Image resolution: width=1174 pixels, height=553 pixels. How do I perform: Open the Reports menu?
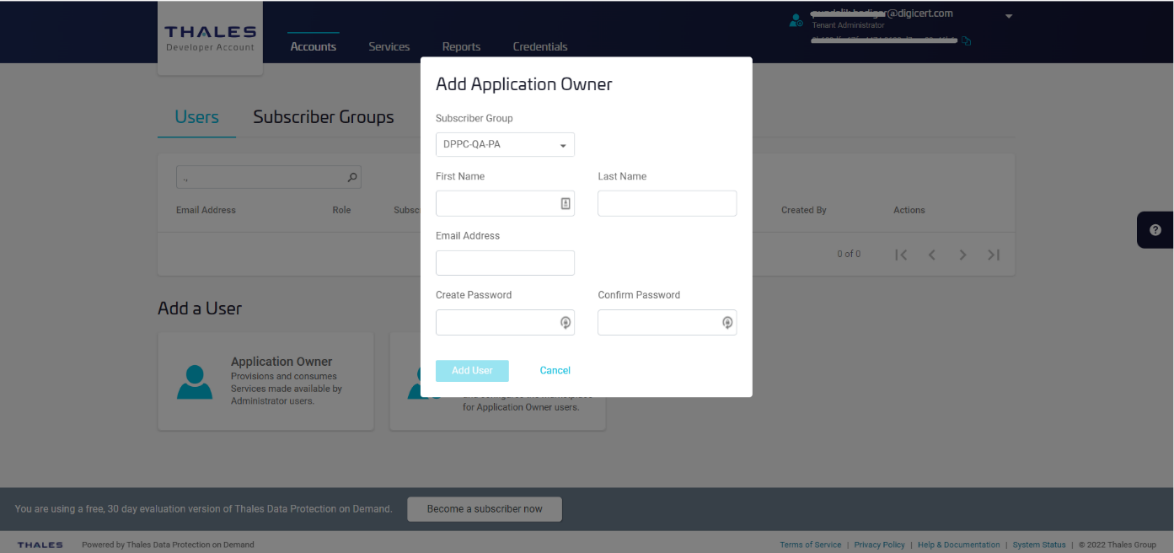tap(461, 47)
